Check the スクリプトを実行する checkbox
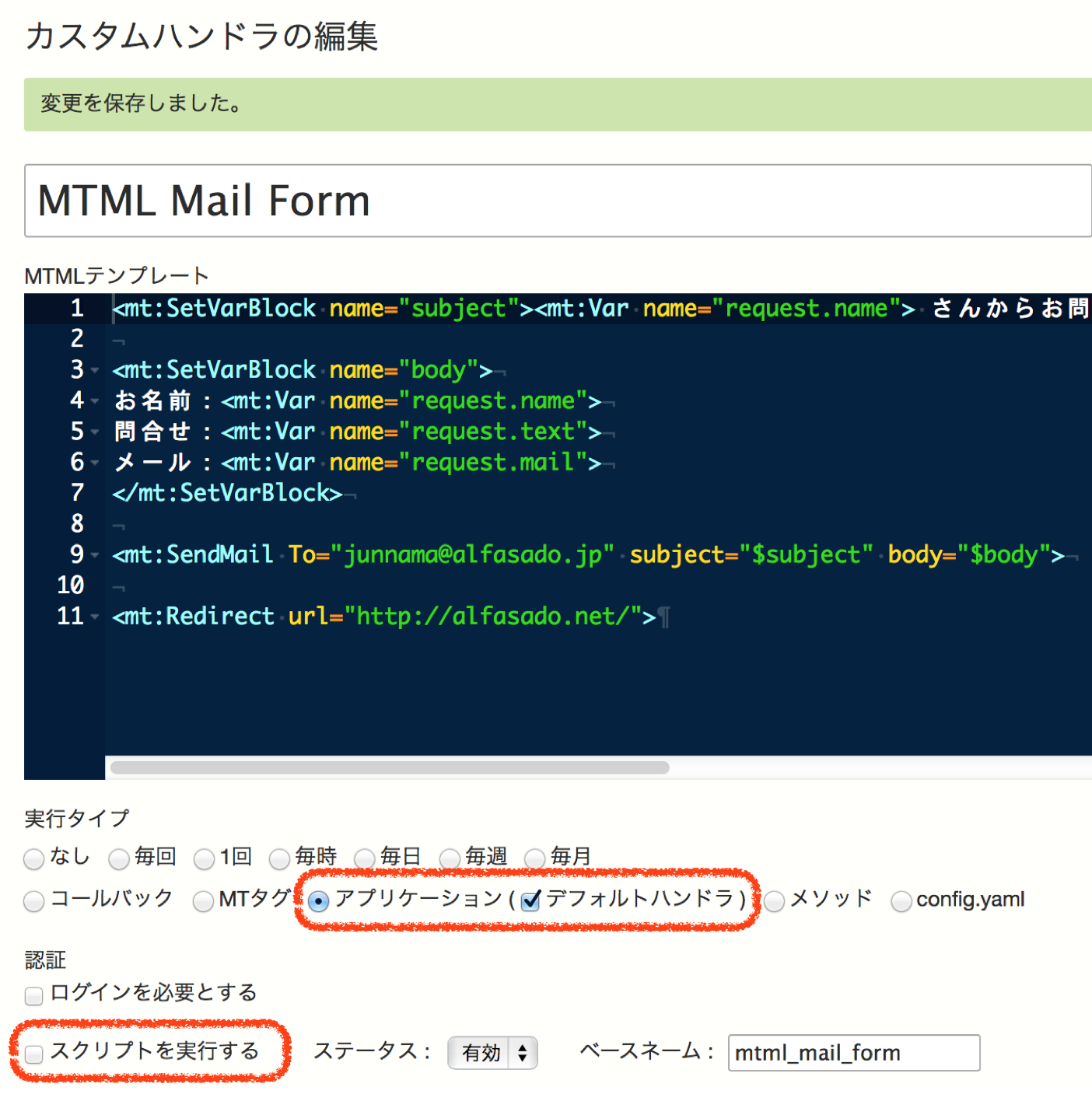The image size is (1092, 1101). (x=33, y=1054)
